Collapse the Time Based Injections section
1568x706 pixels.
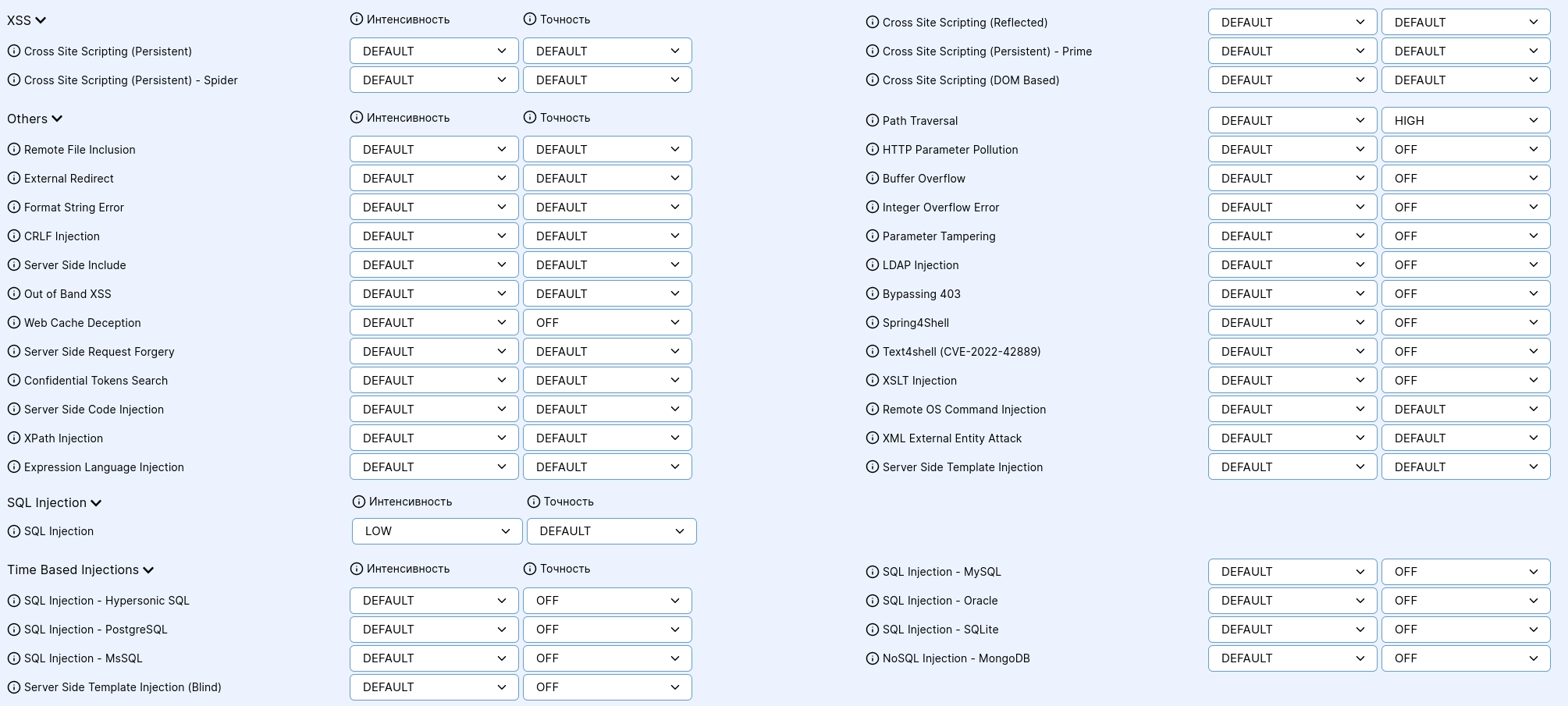(148, 569)
